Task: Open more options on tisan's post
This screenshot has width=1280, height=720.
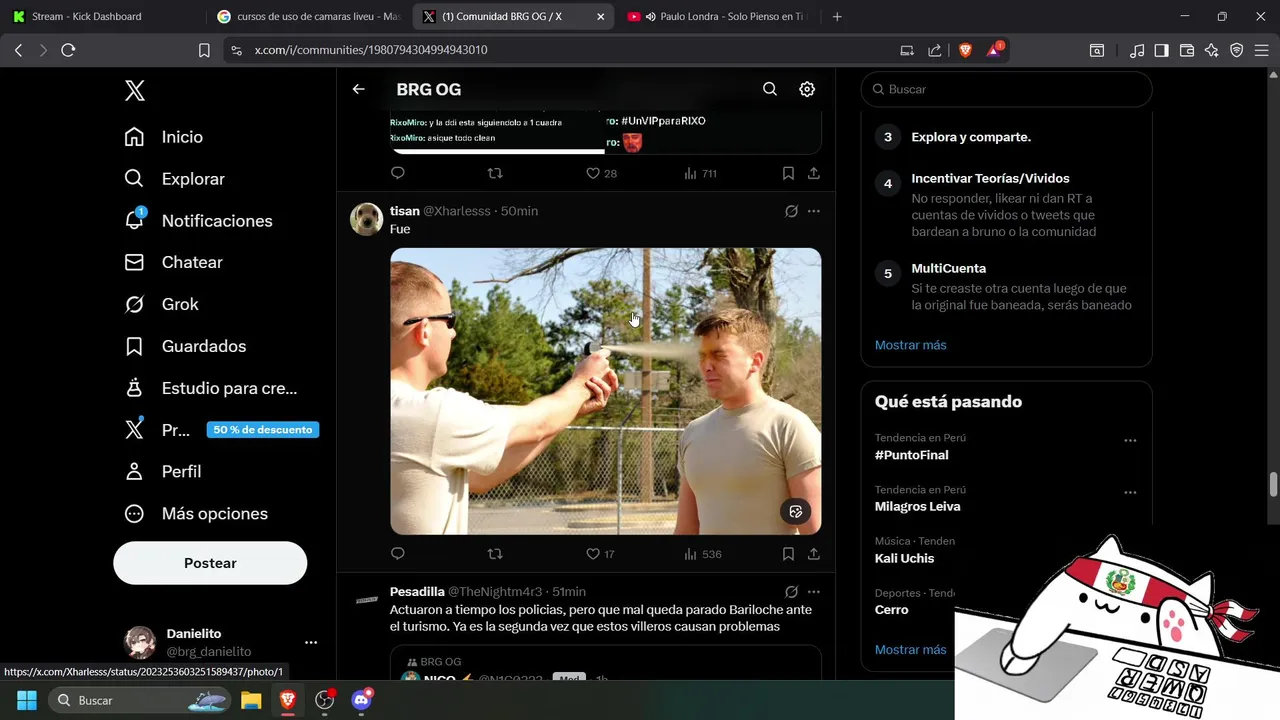Action: click(814, 211)
